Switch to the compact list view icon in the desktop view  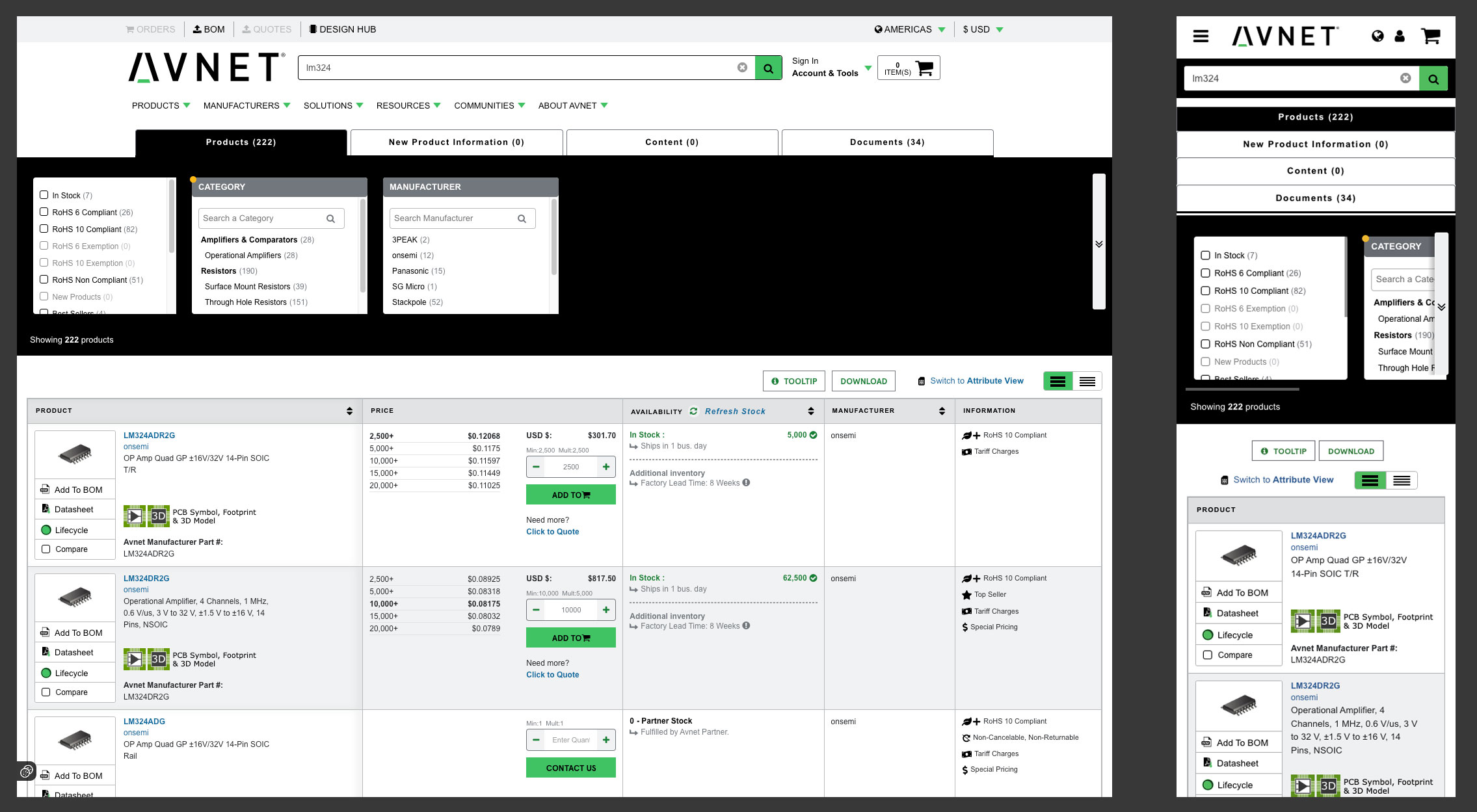click(x=1087, y=382)
